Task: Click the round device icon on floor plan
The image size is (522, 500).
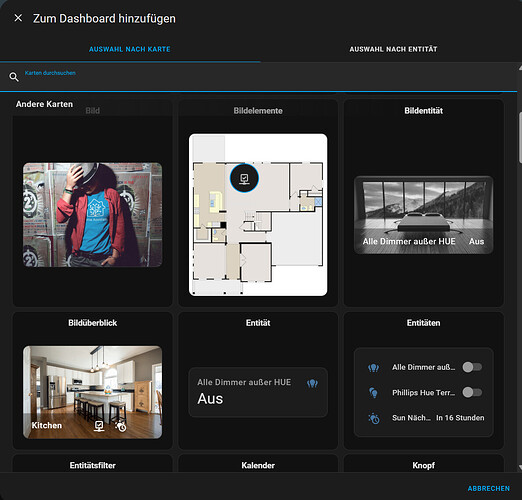Action: coord(244,178)
